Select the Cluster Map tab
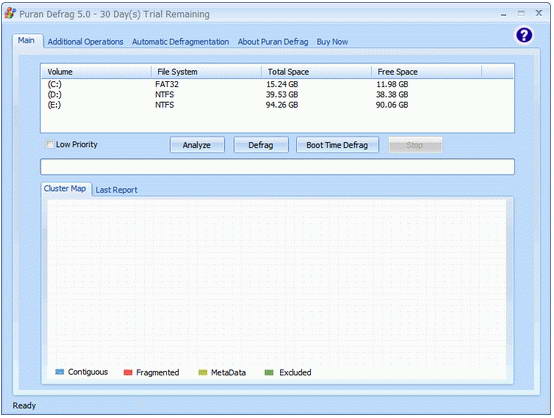Image resolution: width=554 pixels, height=418 pixels. [x=65, y=188]
